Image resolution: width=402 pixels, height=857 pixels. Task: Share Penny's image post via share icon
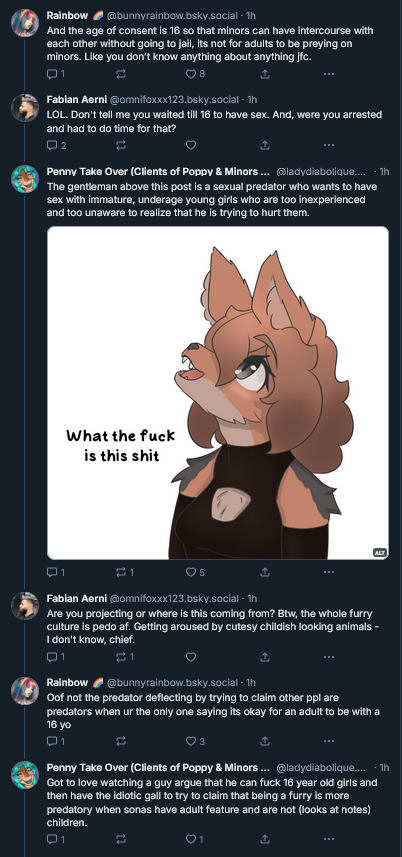pyautogui.click(x=265, y=572)
